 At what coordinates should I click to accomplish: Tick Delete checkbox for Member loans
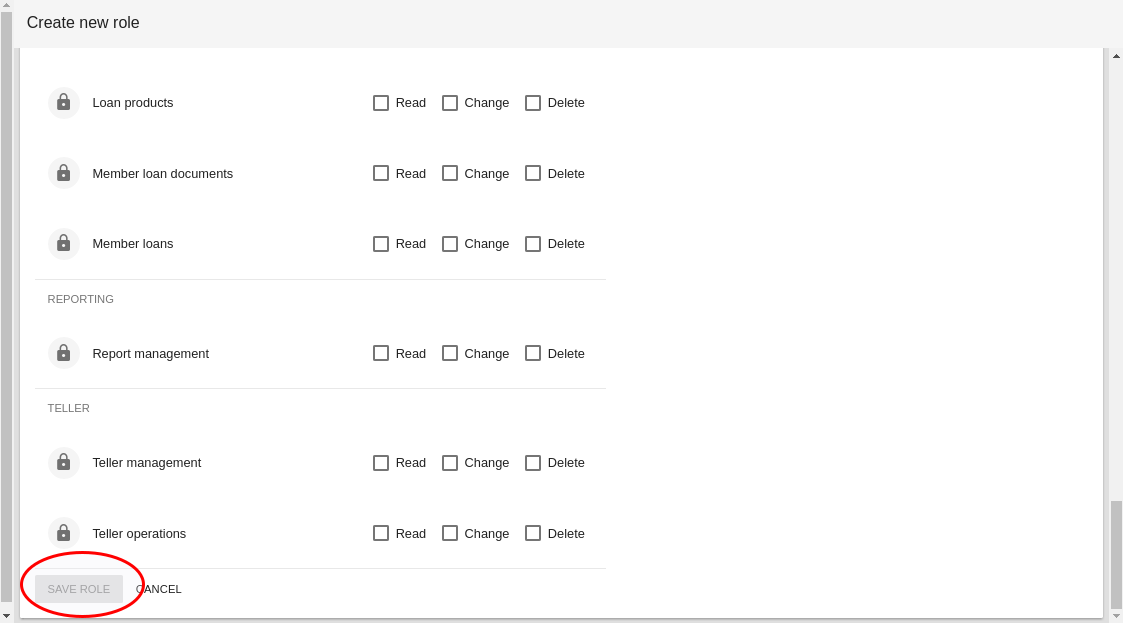point(533,244)
